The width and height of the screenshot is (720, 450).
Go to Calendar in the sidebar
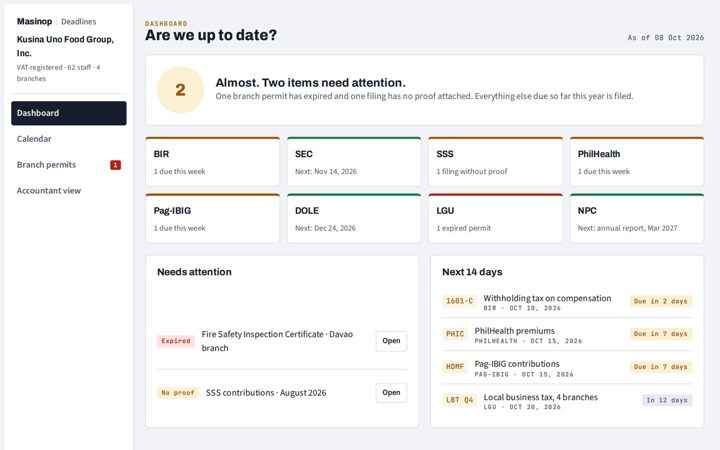[69, 139]
